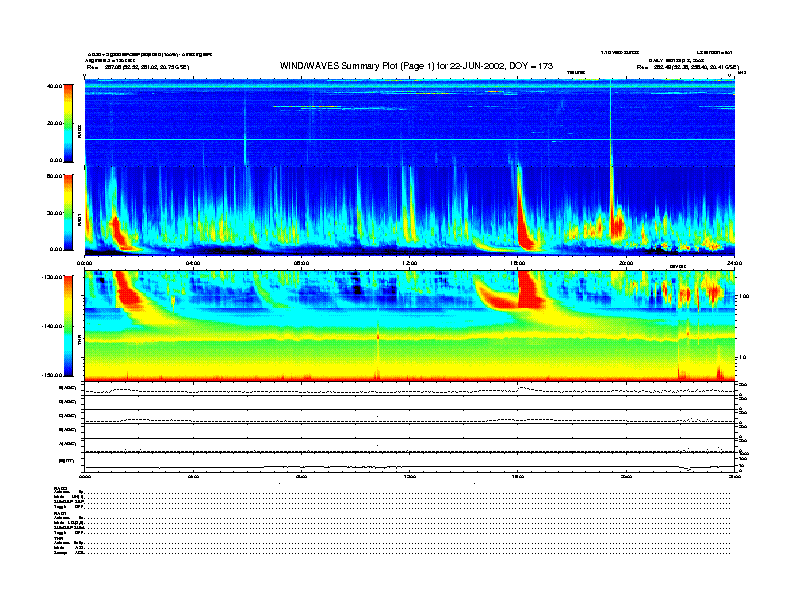Viewport: 792px width, 612px height.
Task: Click the WIND/WAVES Summary Plot title text
Action: pyautogui.click(x=416, y=66)
